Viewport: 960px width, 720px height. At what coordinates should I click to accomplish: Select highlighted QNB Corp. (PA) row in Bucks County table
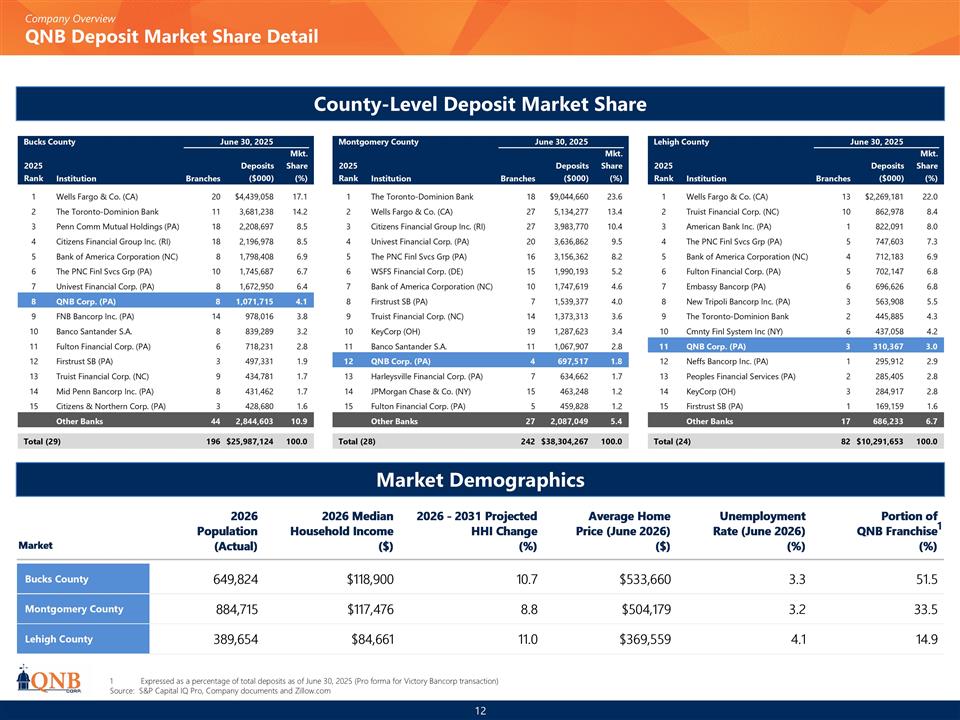(165, 301)
